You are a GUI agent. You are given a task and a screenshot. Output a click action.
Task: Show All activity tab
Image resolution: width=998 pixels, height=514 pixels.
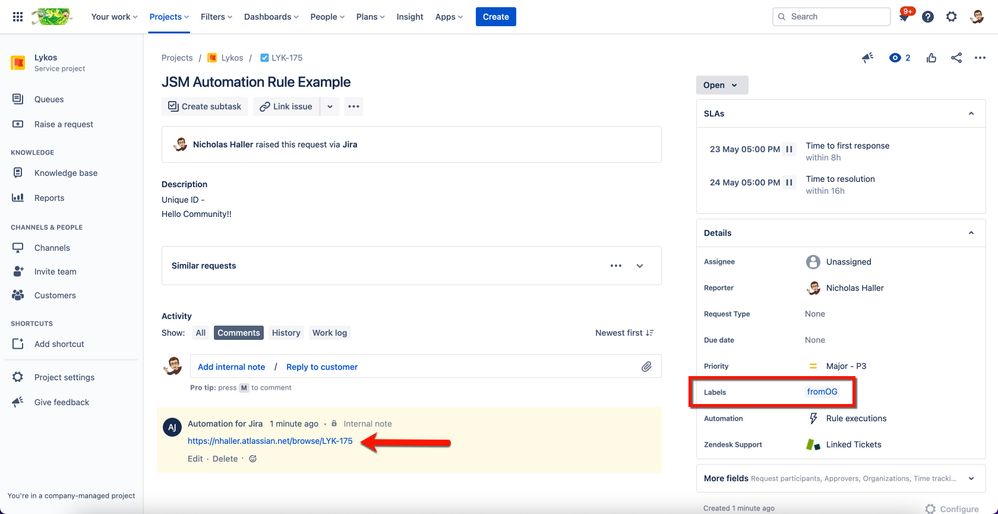click(x=200, y=333)
